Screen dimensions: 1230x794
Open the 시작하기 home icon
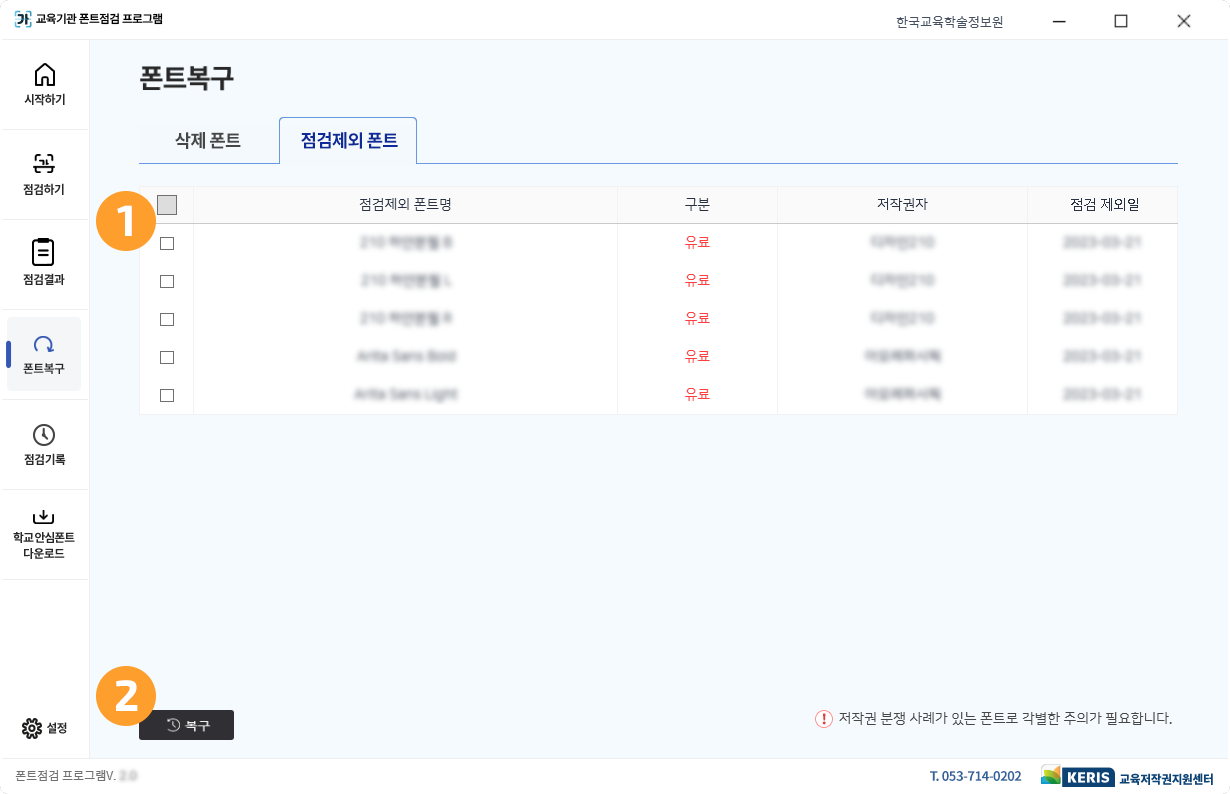pos(44,75)
